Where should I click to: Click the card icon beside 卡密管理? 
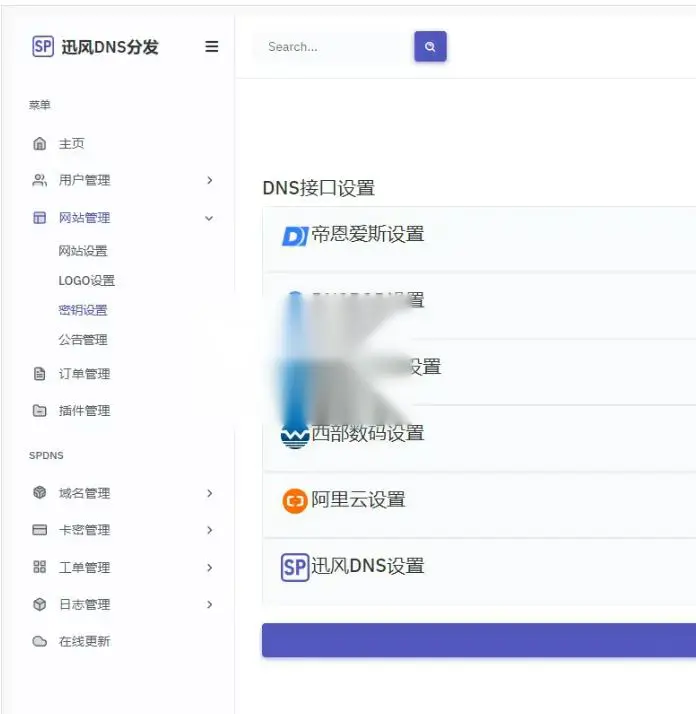point(40,530)
